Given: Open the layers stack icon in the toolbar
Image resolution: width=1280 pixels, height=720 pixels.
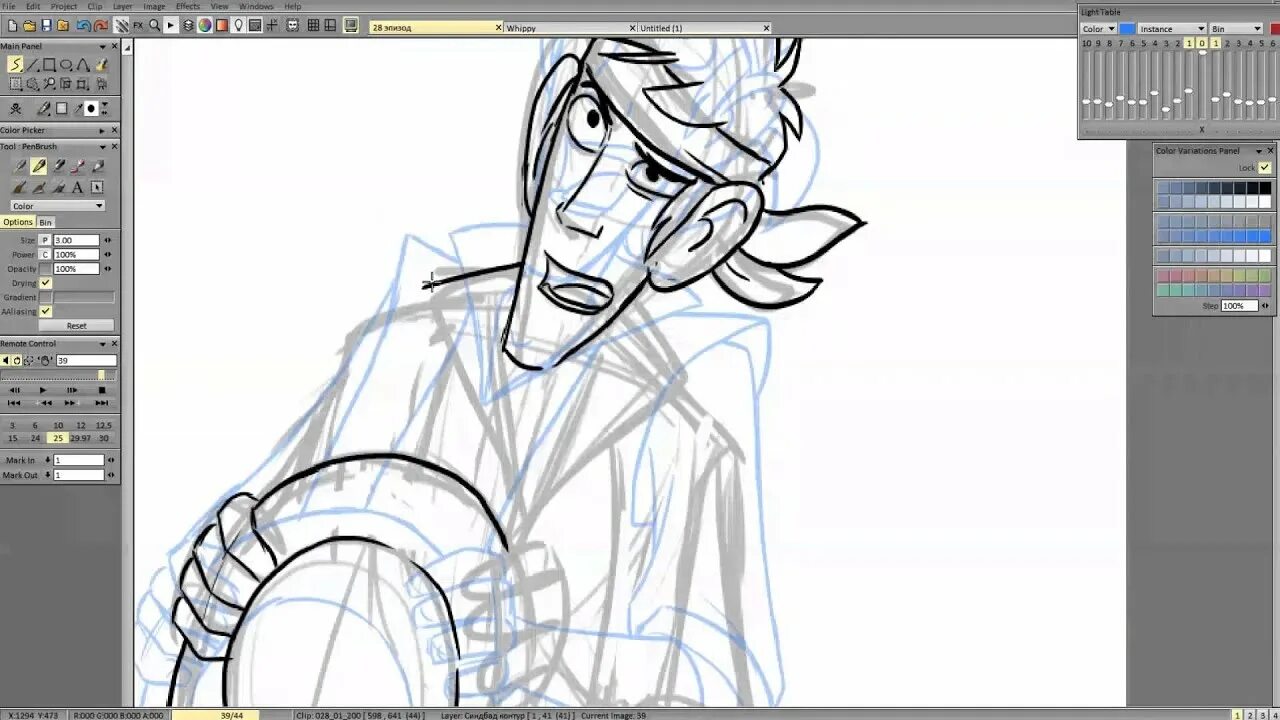Looking at the screenshot, I should [188, 26].
